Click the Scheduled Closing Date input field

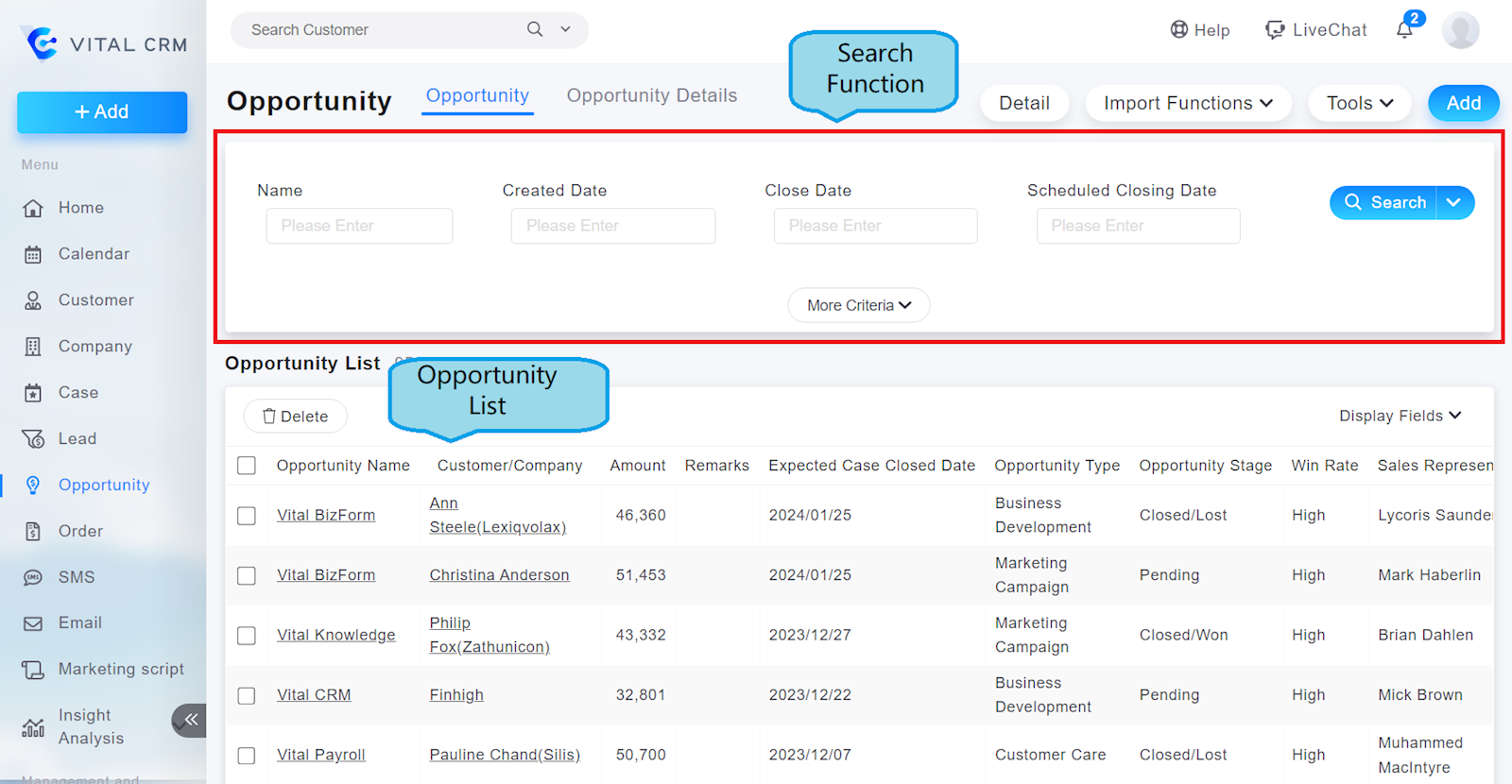(x=1138, y=226)
